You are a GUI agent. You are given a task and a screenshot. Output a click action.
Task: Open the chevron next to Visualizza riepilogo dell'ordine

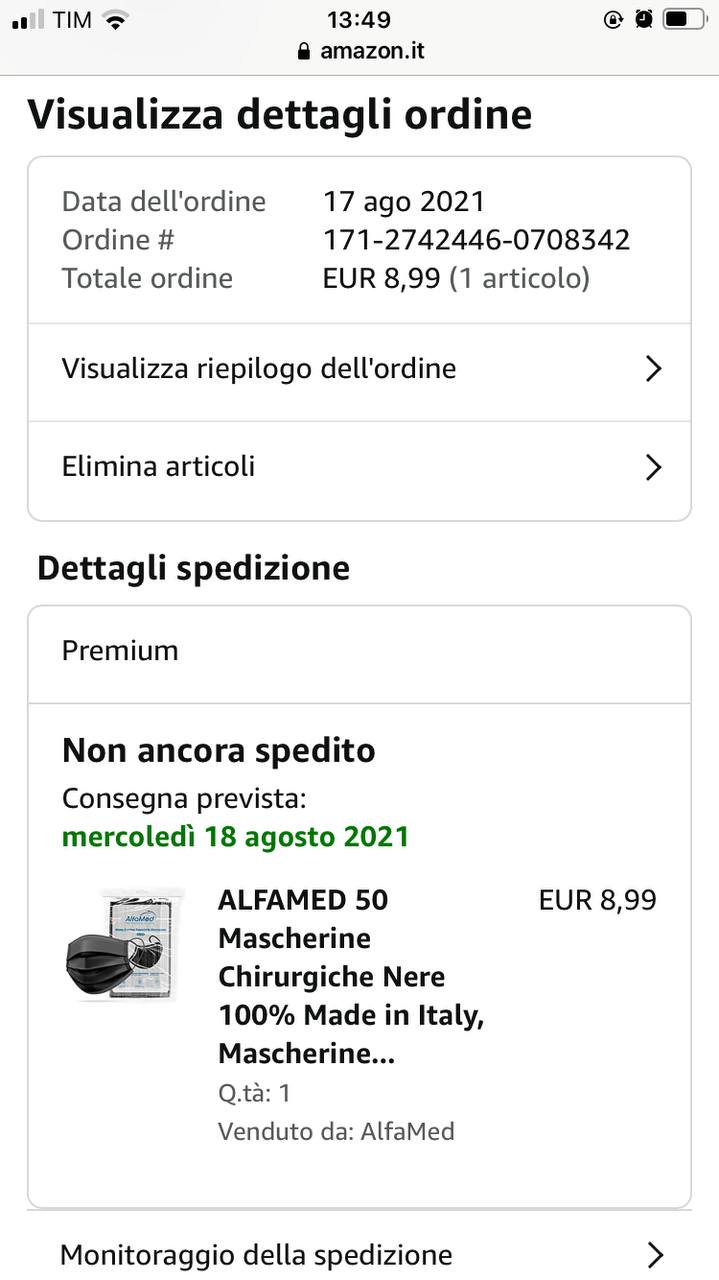pyautogui.click(x=653, y=369)
